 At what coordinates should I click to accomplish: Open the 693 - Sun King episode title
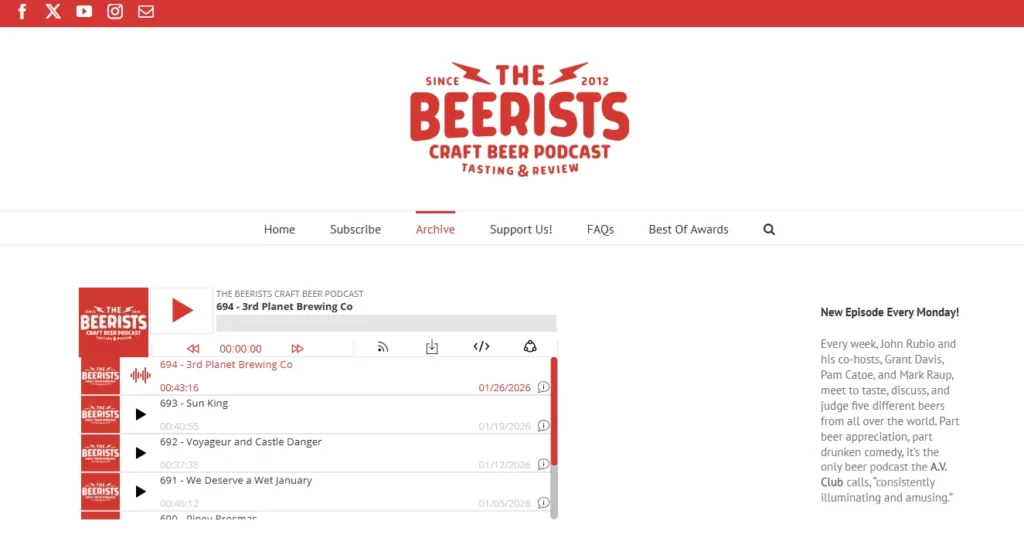click(194, 403)
